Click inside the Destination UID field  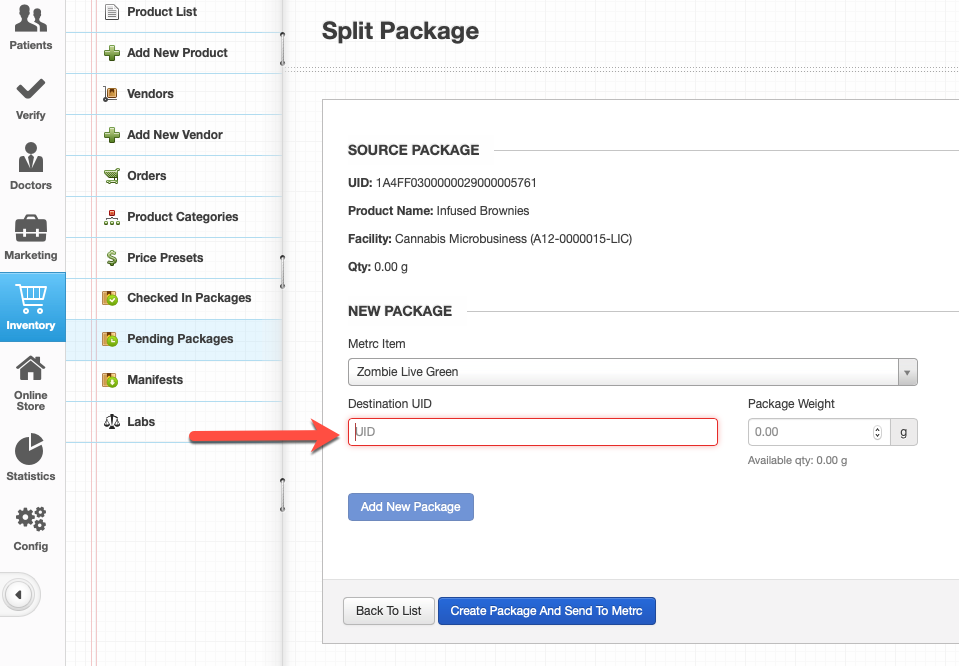coord(532,431)
